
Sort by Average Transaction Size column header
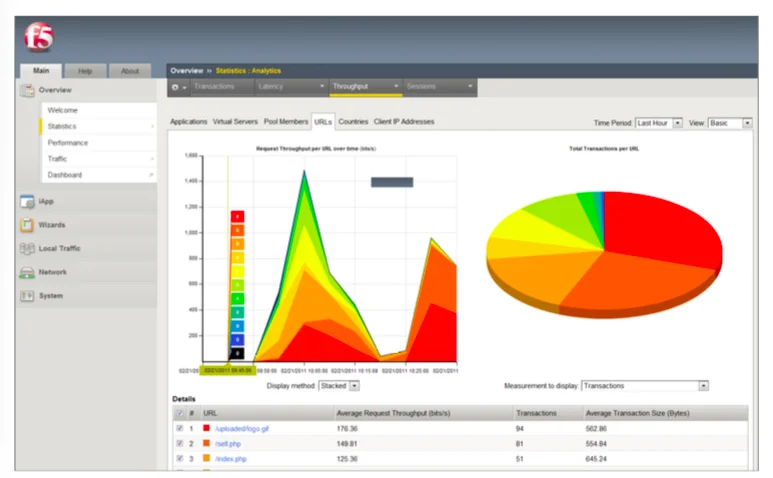click(x=637, y=413)
